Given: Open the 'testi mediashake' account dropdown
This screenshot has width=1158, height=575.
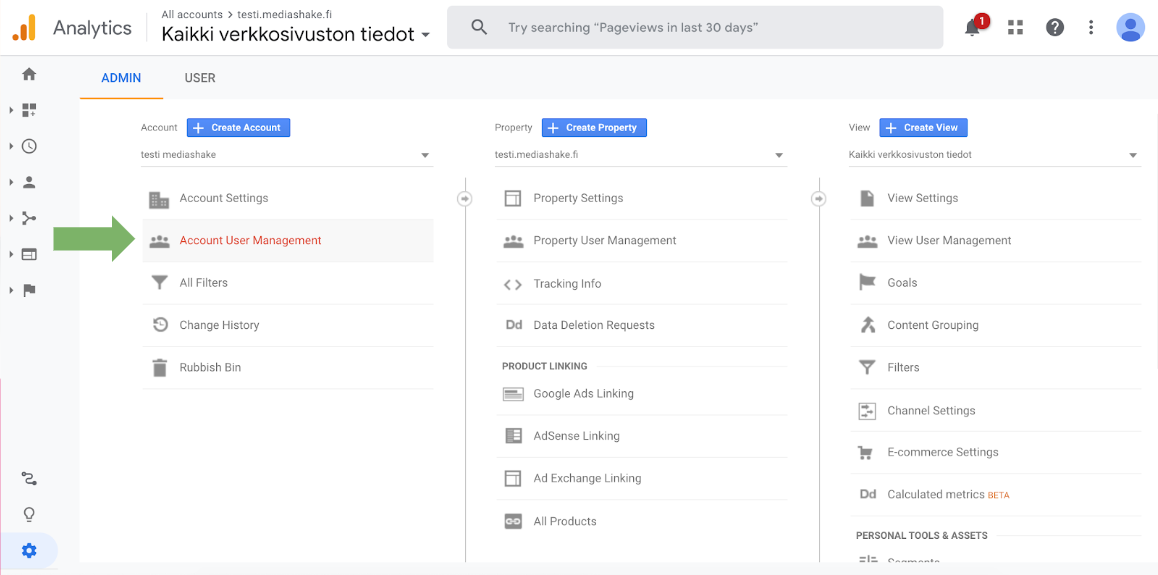Looking at the screenshot, I should tap(287, 155).
